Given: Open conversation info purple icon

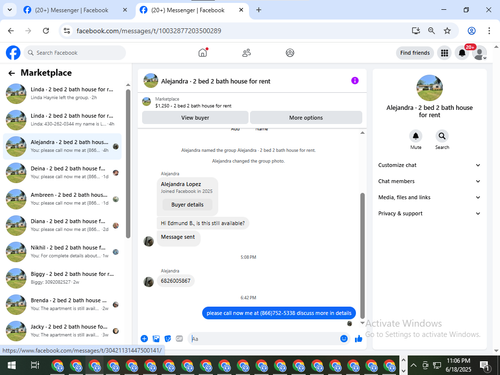Looking at the screenshot, I should 355,81.
